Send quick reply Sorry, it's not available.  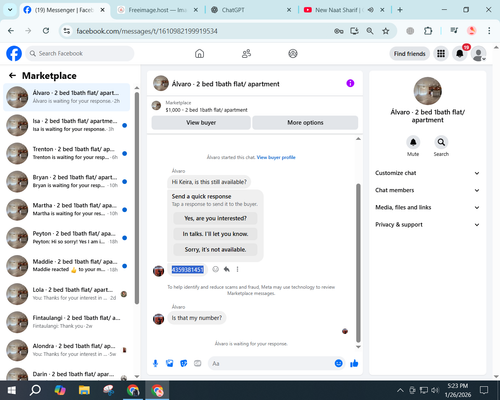pyautogui.click(x=215, y=249)
